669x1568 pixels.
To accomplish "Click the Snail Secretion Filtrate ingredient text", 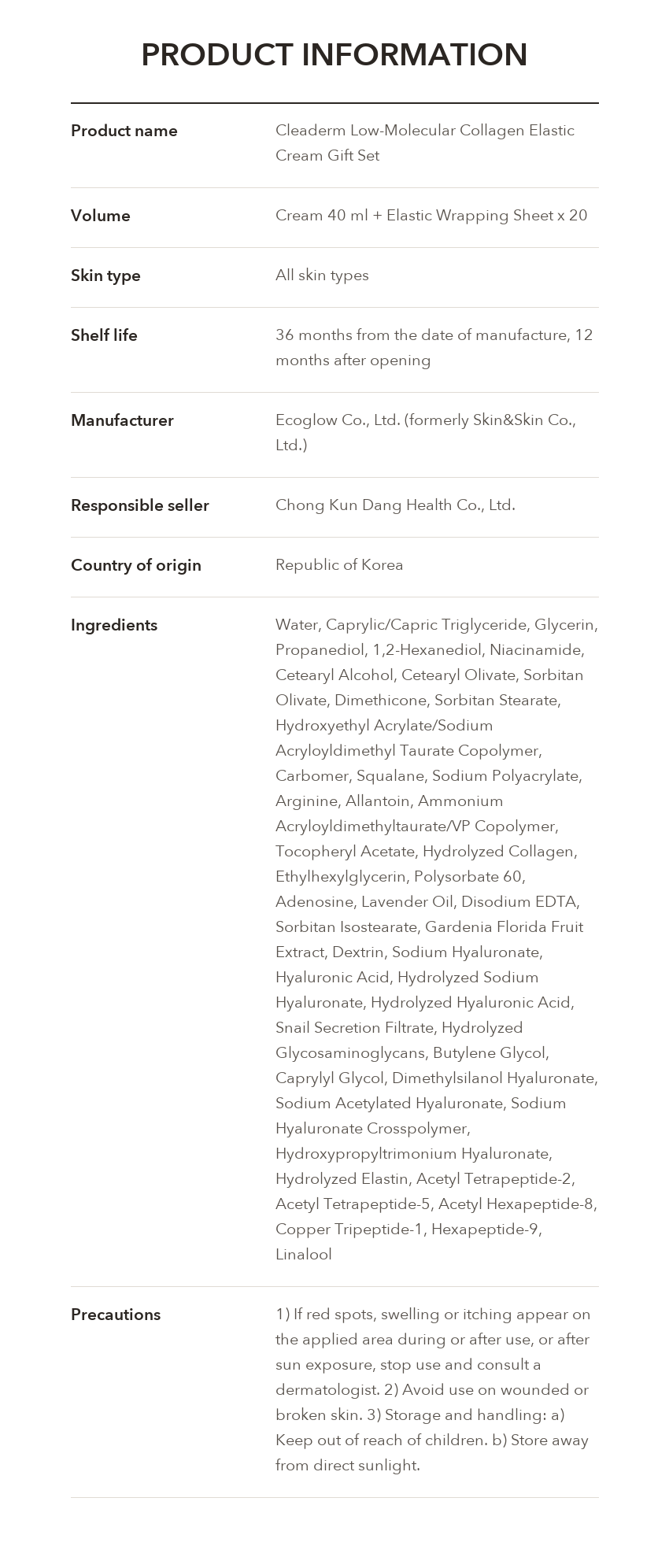I will (354, 1028).
